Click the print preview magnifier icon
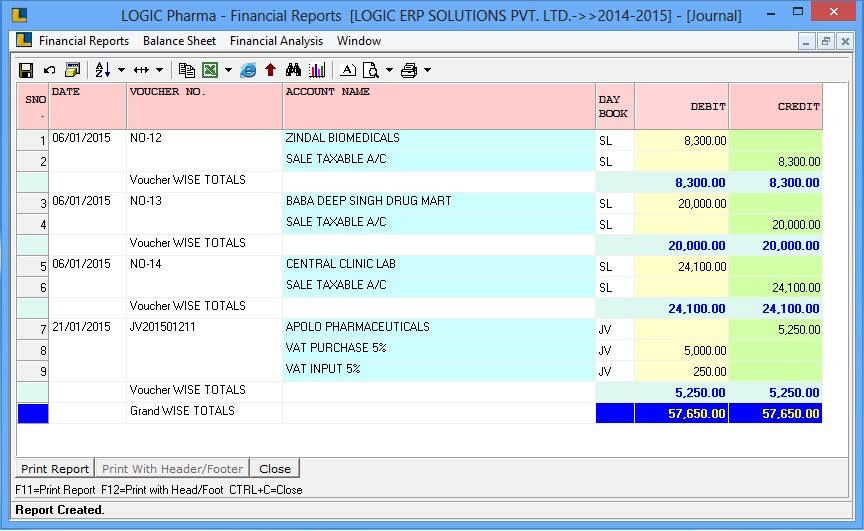The width and height of the screenshot is (864, 531). pyautogui.click(x=371, y=70)
